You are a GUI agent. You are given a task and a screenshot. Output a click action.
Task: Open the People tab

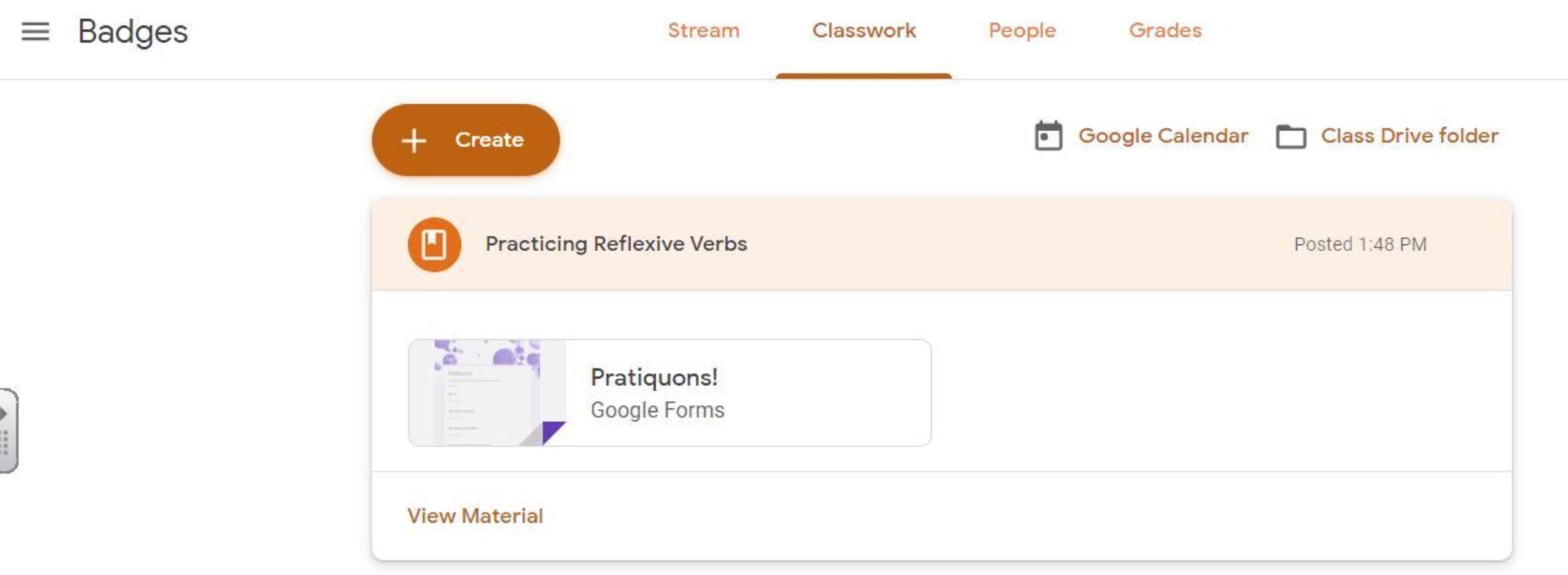[x=1021, y=31]
